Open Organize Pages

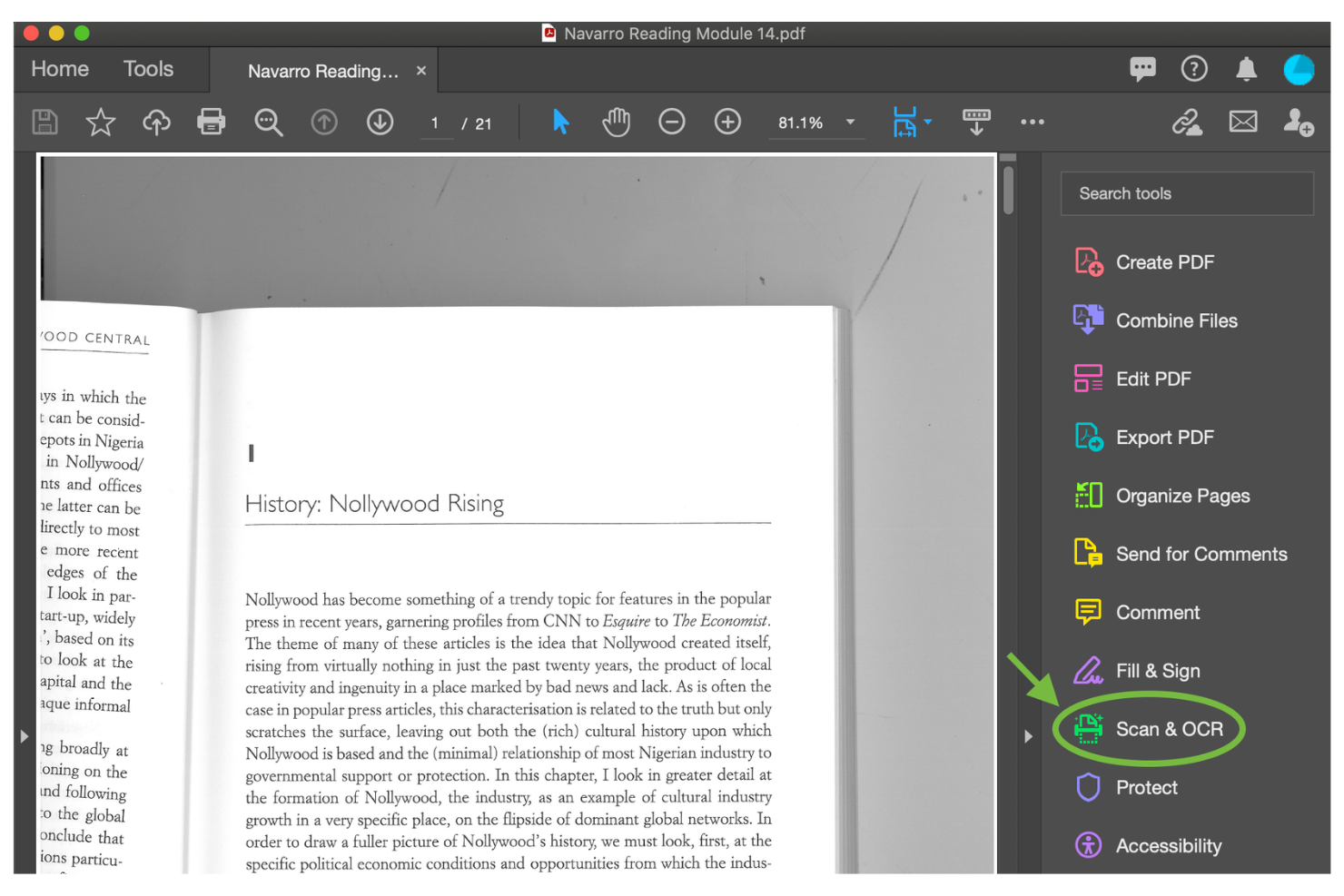(1182, 496)
